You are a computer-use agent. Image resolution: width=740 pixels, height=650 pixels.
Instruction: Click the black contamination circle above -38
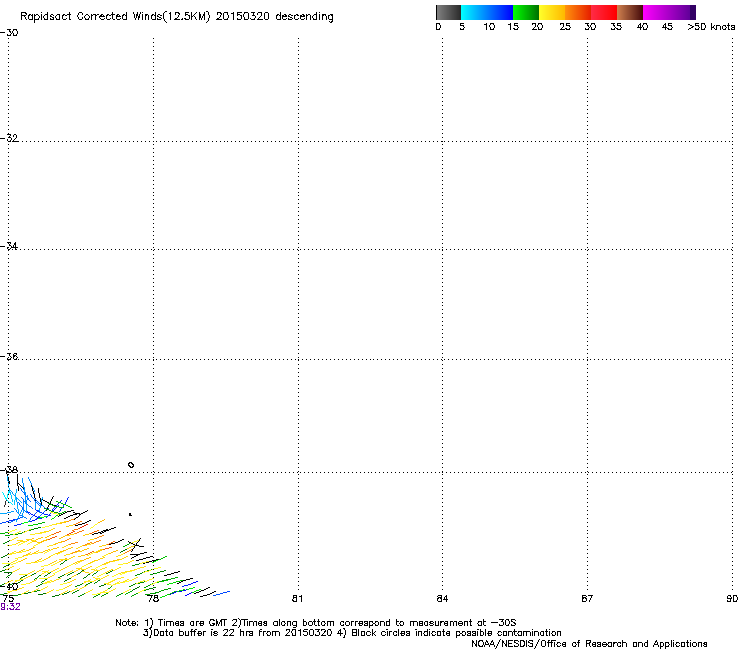[x=131, y=465]
